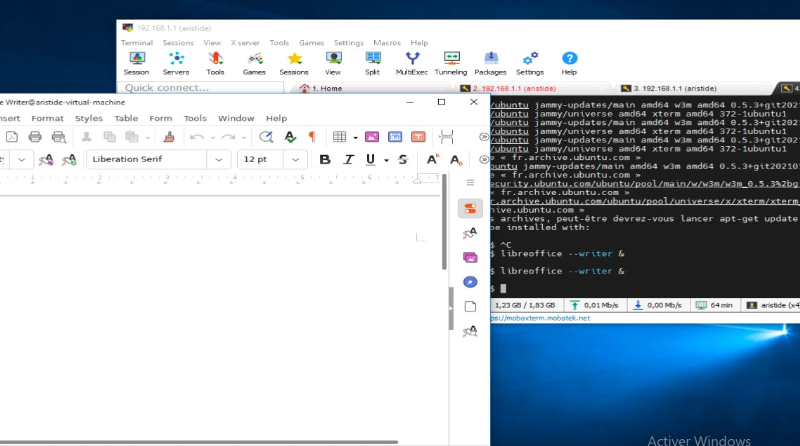800x446 pixels.
Task: Click the Insert Page Break icon
Action: click(x=446, y=137)
